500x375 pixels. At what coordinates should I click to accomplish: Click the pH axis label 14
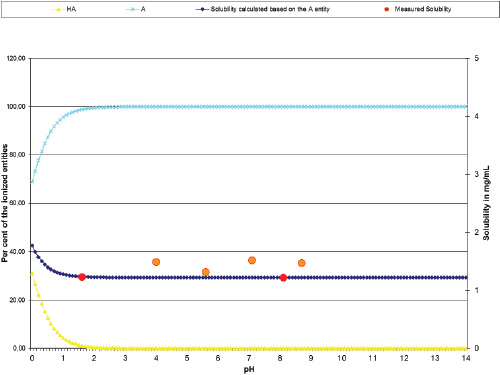click(466, 358)
